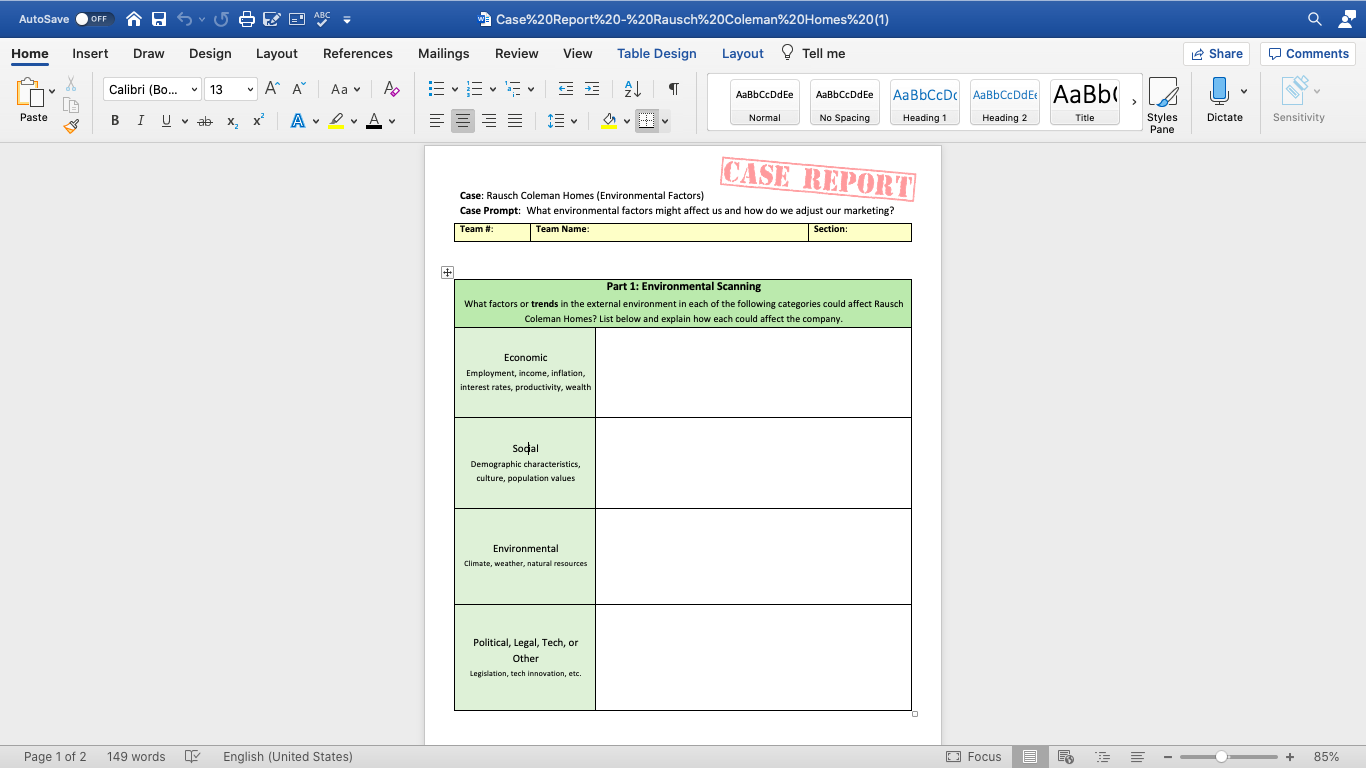Increase paragraph indent
The height and width of the screenshot is (768, 1366).
point(592,89)
